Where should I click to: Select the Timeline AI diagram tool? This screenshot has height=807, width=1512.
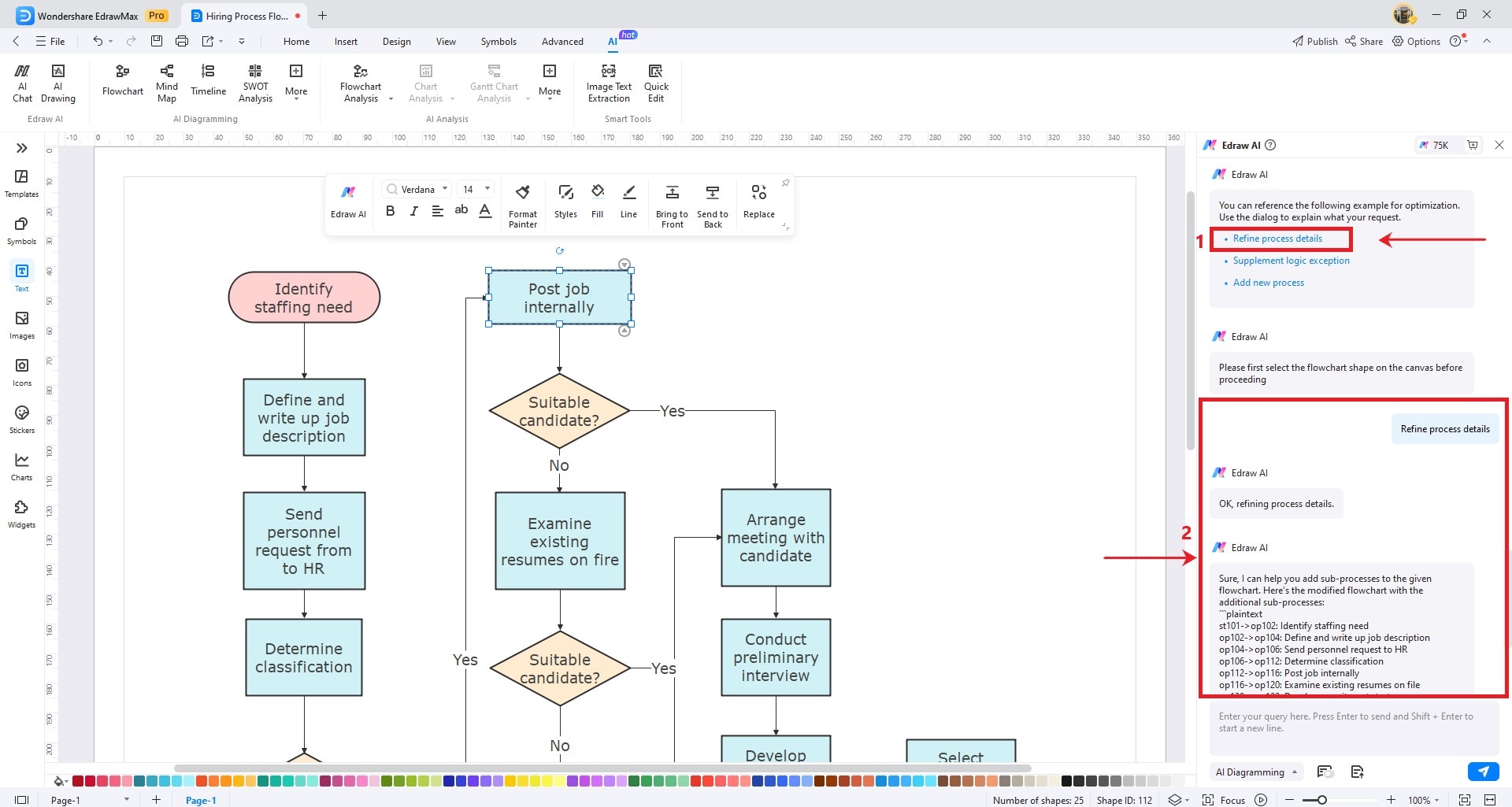208,81
